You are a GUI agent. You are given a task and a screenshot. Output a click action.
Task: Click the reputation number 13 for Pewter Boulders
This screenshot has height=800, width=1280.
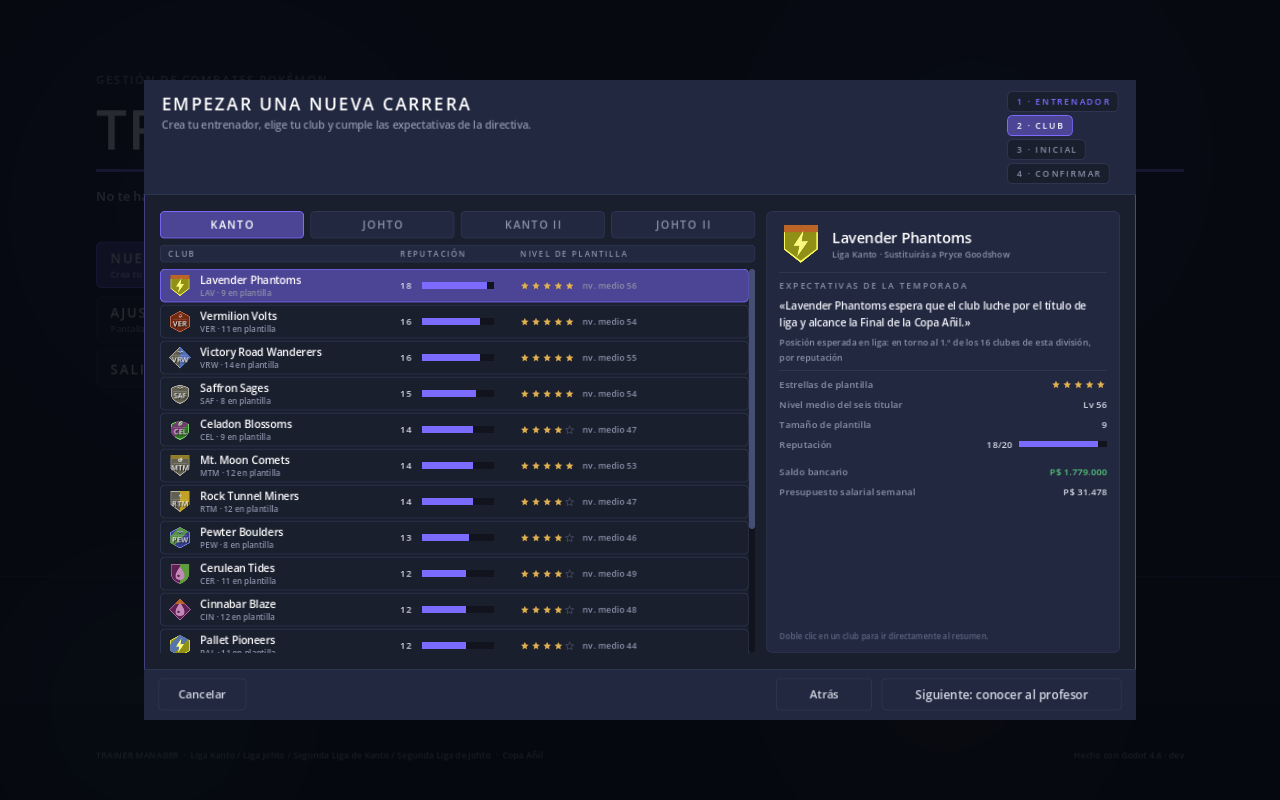pos(406,538)
